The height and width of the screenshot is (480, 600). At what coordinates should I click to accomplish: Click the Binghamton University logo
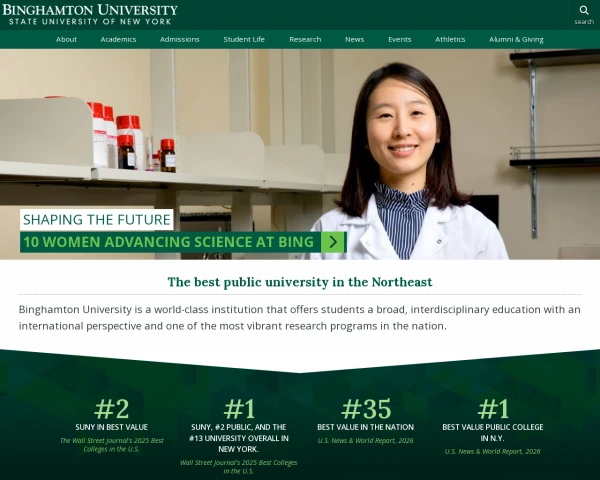[90, 15]
